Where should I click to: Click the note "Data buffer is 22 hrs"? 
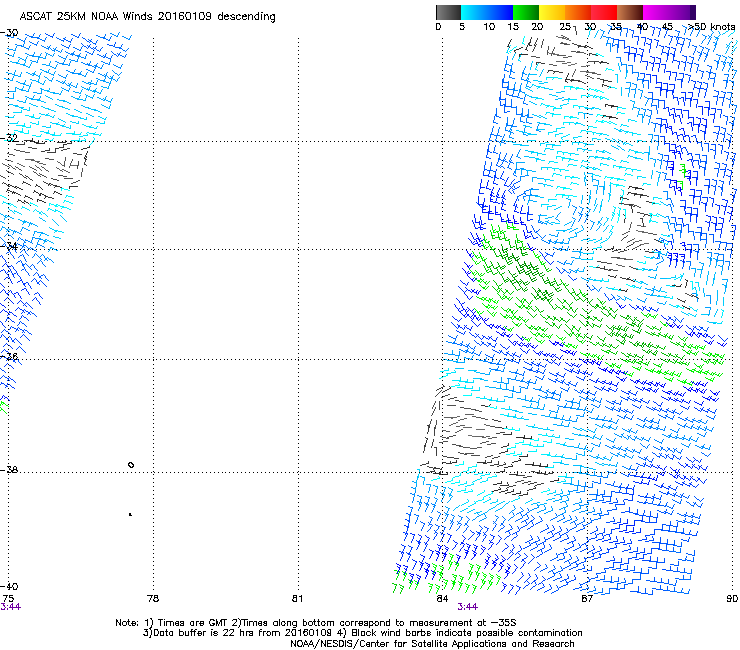click(x=203, y=633)
